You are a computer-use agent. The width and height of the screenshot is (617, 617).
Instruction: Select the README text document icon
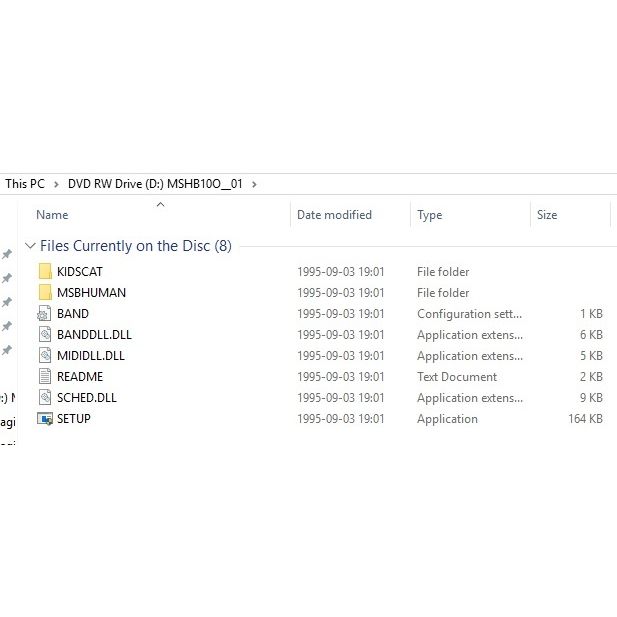click(45, 377)
